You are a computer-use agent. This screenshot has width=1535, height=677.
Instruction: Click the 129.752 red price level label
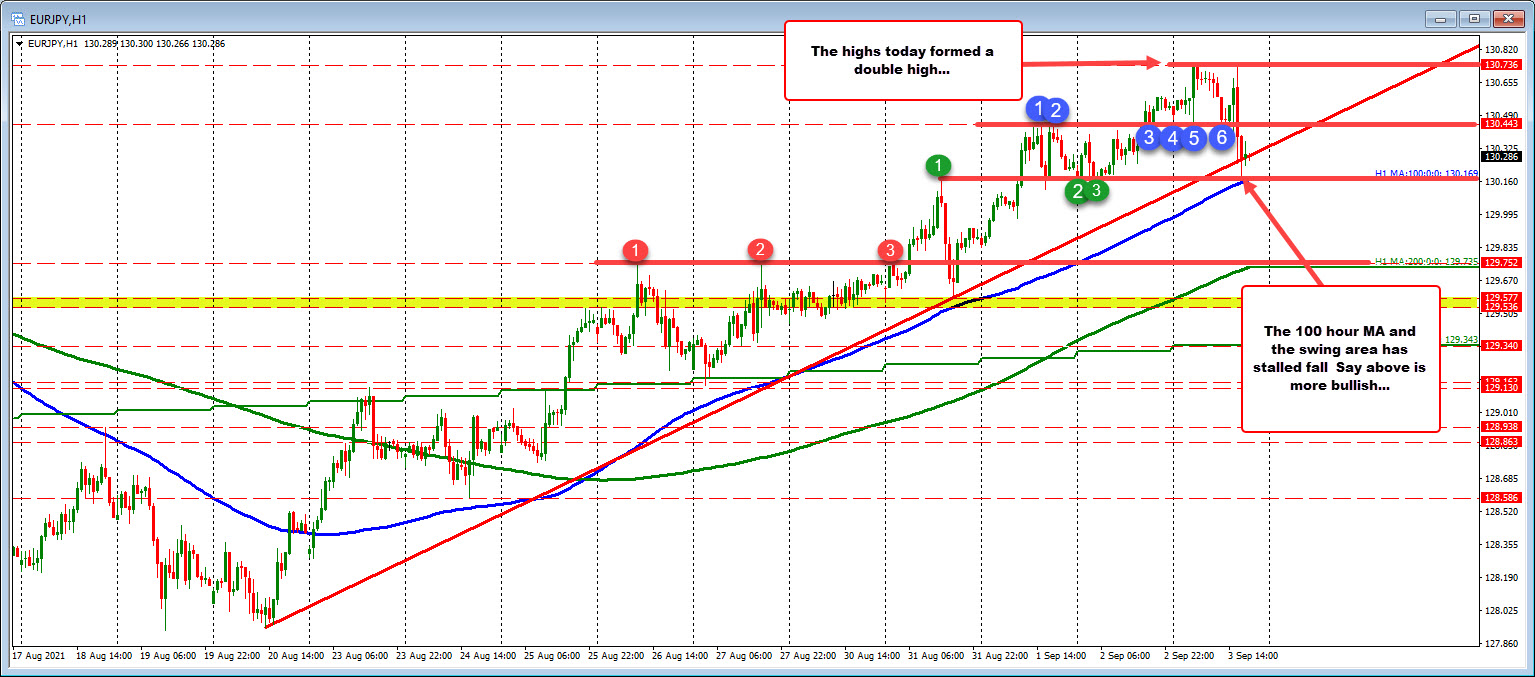[x=1503, y=263]
